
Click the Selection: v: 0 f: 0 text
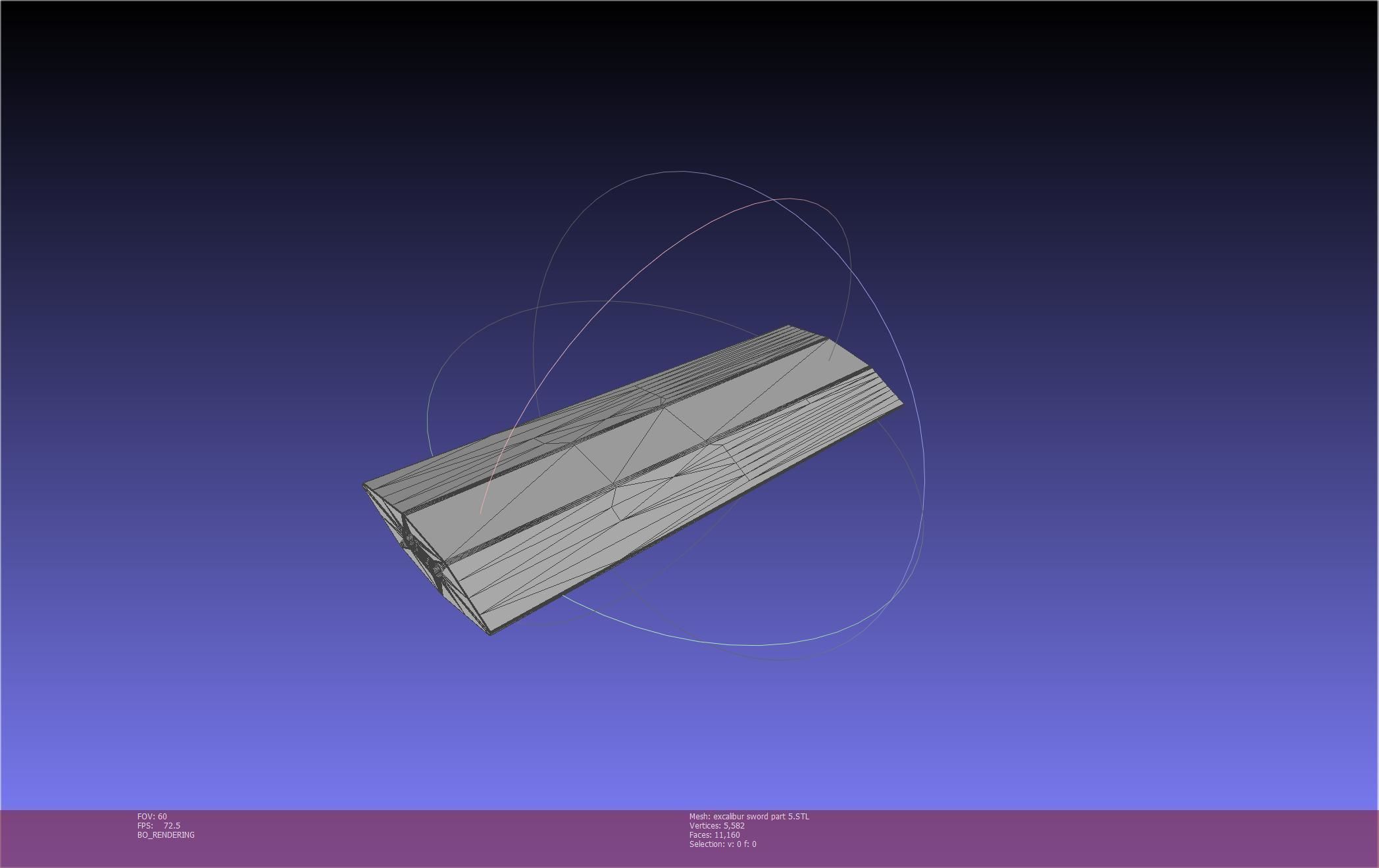722,844
